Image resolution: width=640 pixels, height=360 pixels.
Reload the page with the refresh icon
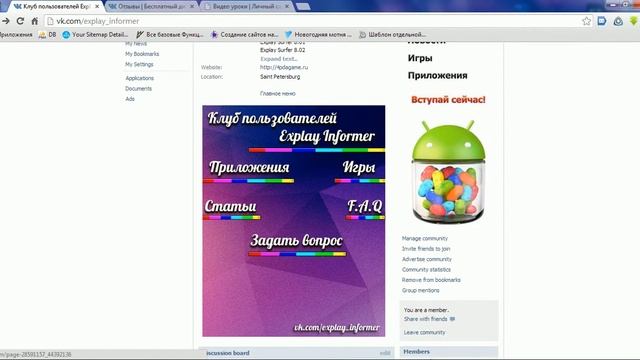(x=20, y=21)
